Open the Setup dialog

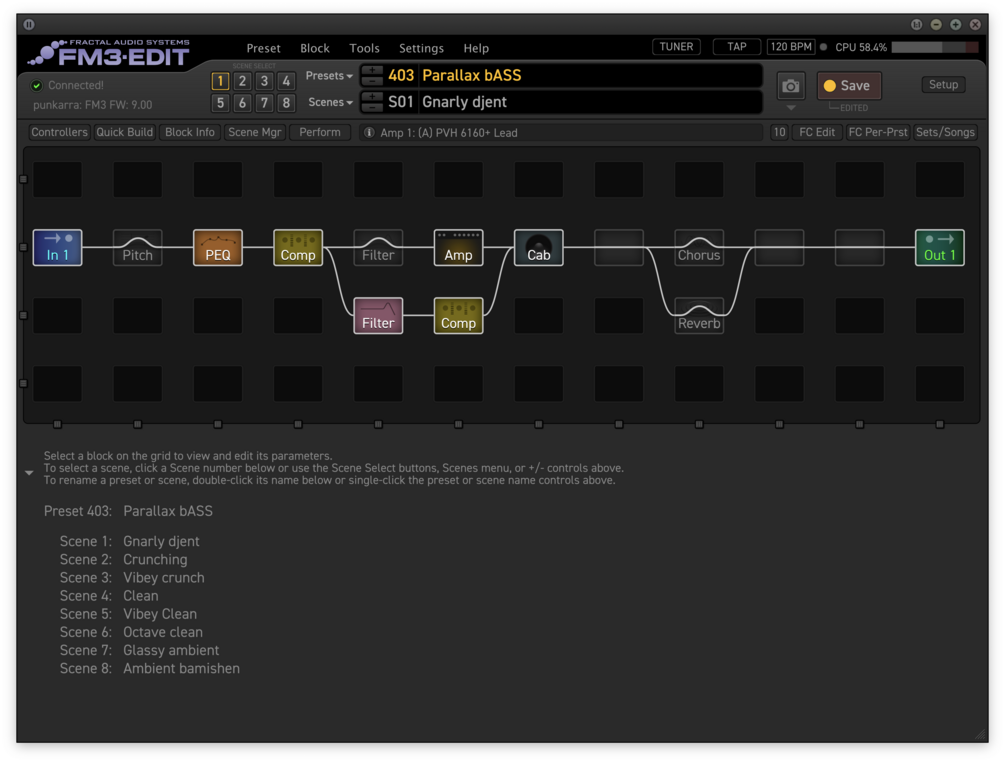coord(943,85)
